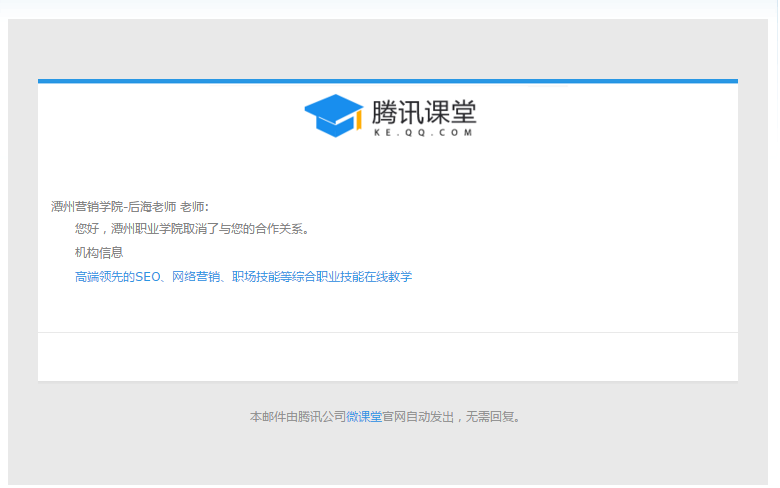
Task: Click "网络营销" in the blue institution link
Action: pyautogui.click(x=195, y=276)
